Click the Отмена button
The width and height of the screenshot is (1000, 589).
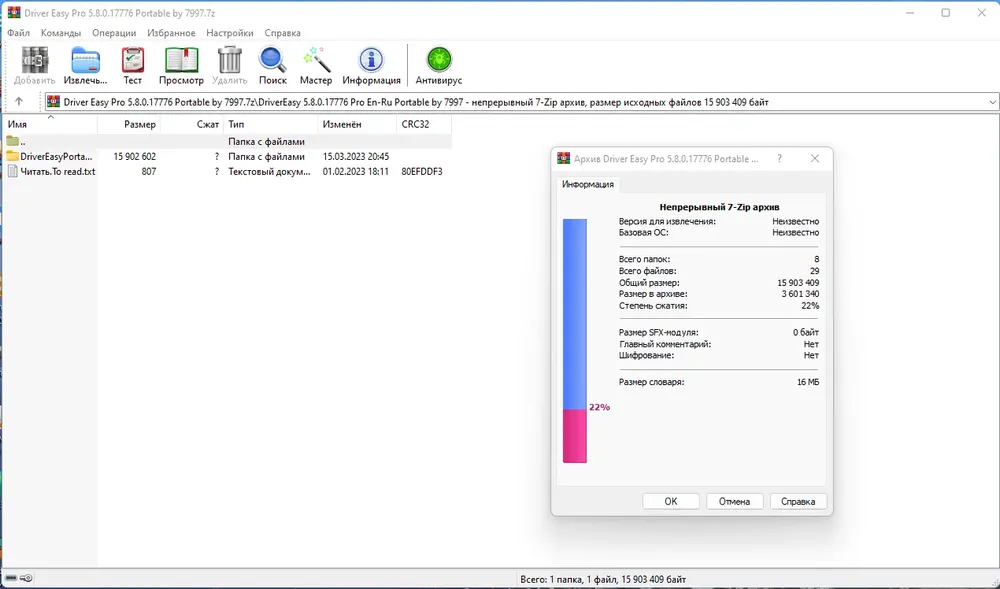[734, 501]
